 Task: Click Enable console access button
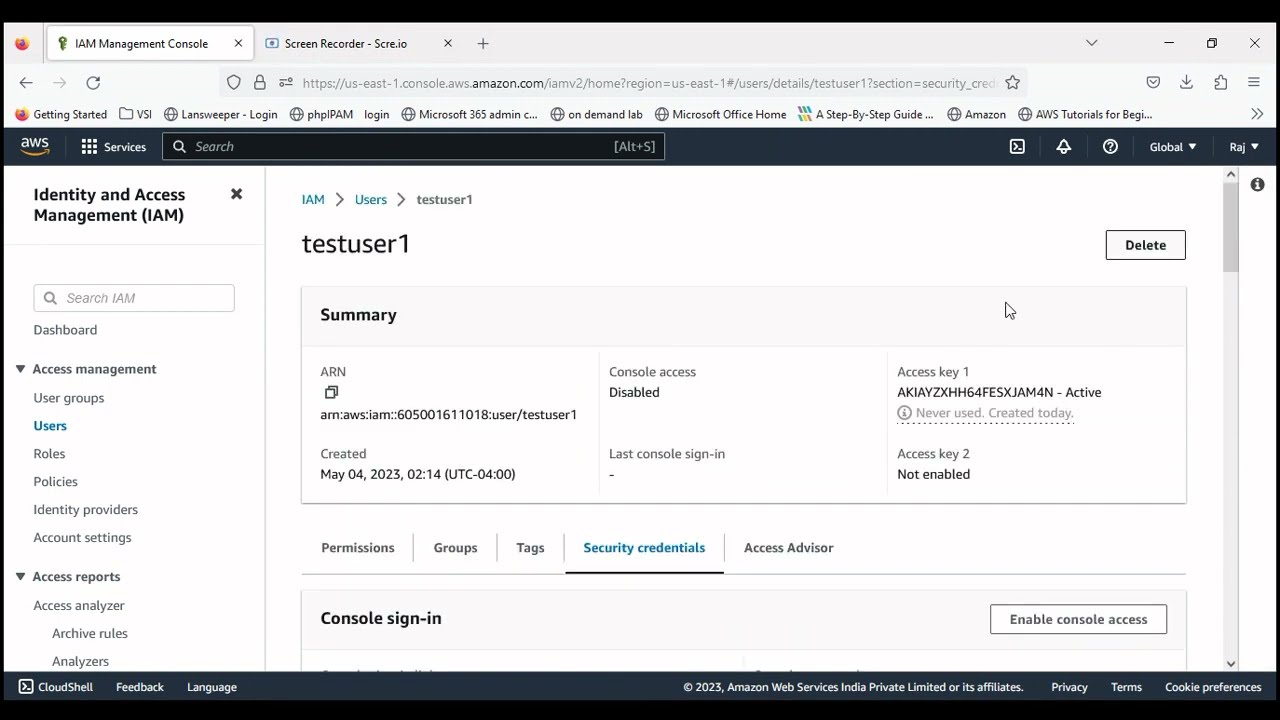click(x=1078, y=619)
